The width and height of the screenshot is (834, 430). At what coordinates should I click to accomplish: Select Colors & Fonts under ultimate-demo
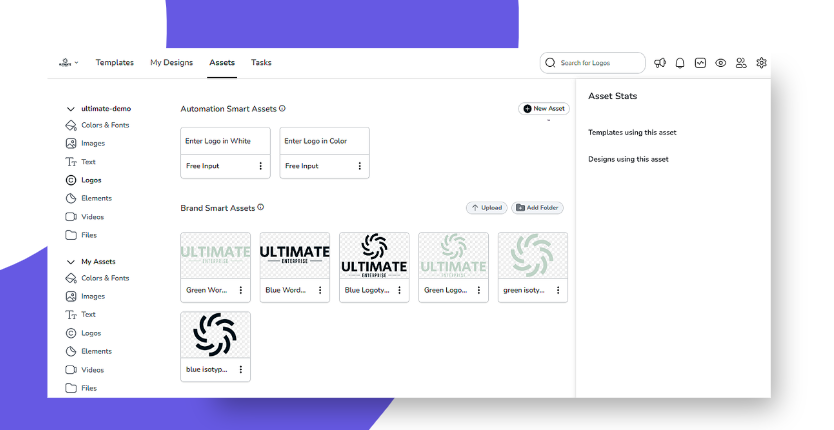pos(105,125)
